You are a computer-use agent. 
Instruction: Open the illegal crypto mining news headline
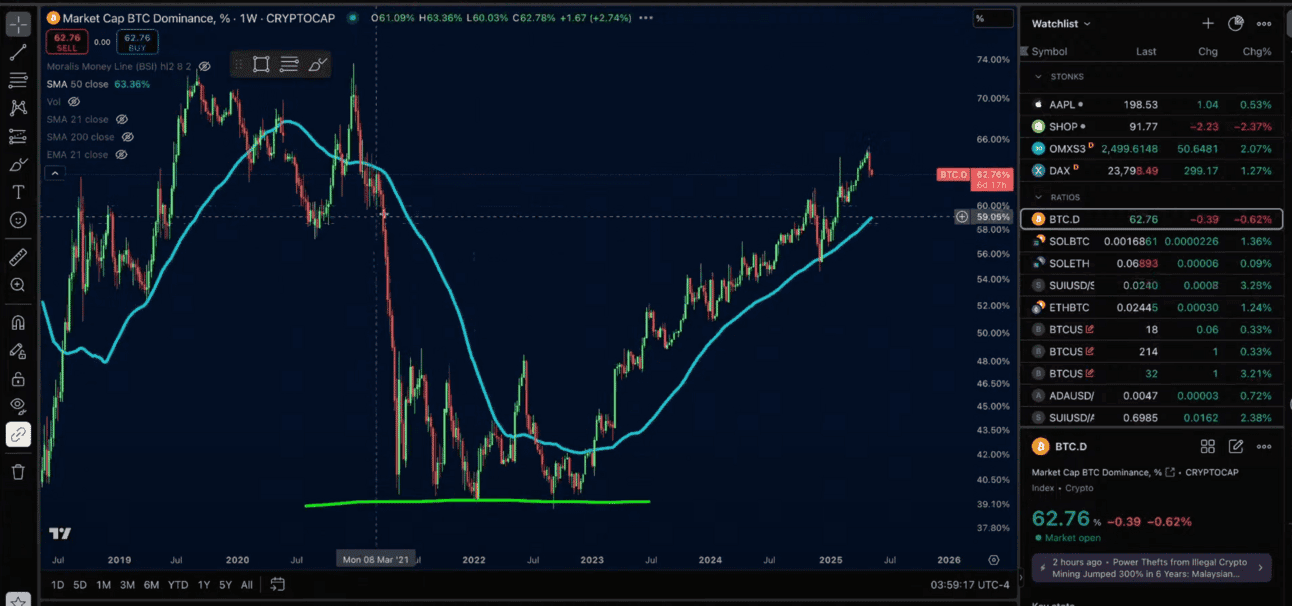[x=1149, y=568]
